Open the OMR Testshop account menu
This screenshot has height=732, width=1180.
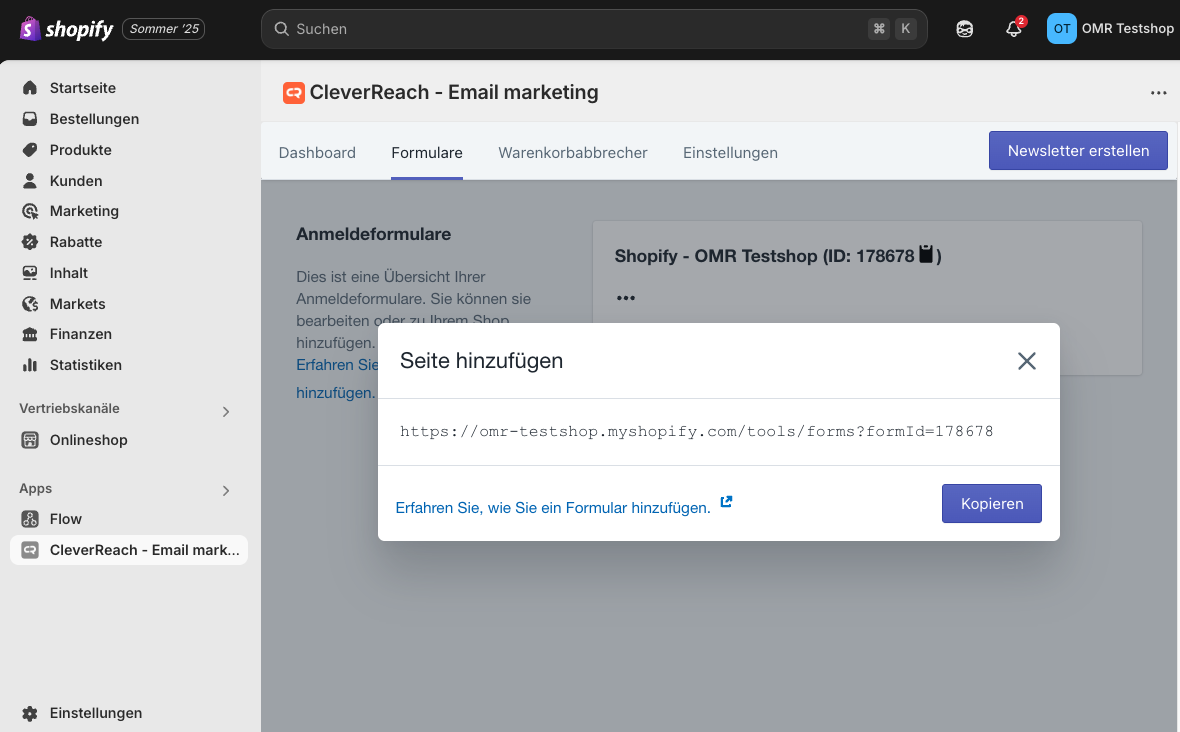click(1110, 29)
